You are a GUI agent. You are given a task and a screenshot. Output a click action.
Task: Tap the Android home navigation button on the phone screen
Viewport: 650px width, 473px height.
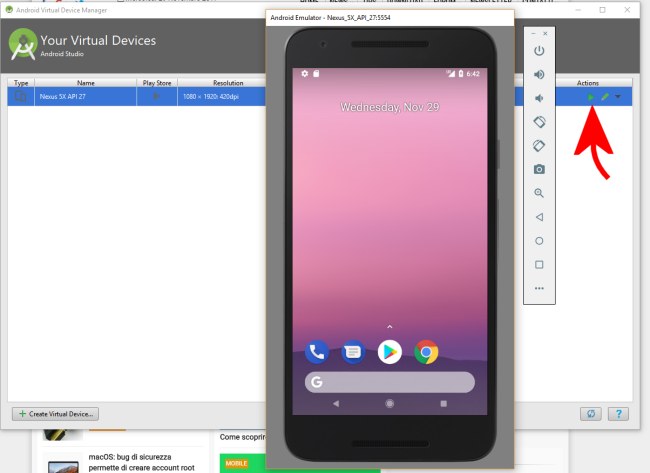tap(390, 403)
